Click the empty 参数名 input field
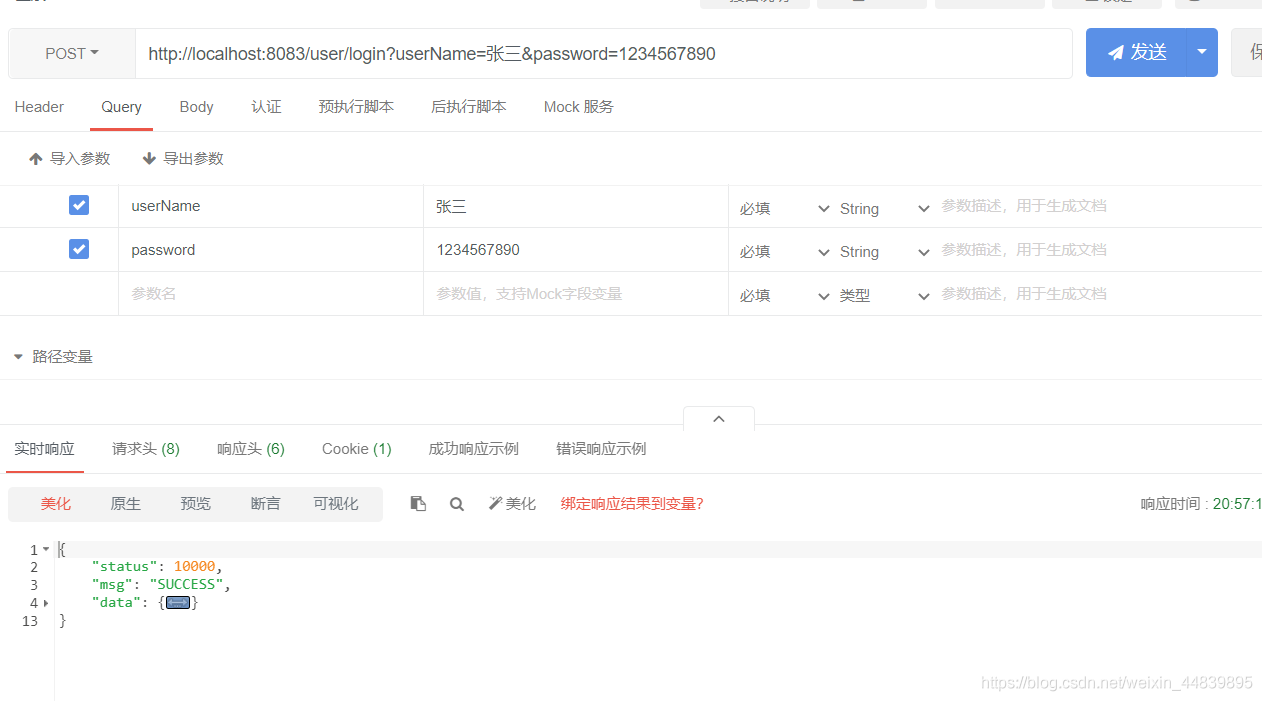Image resolution: width=1262 pixels, height=701 pixels. tap(270, 294)
